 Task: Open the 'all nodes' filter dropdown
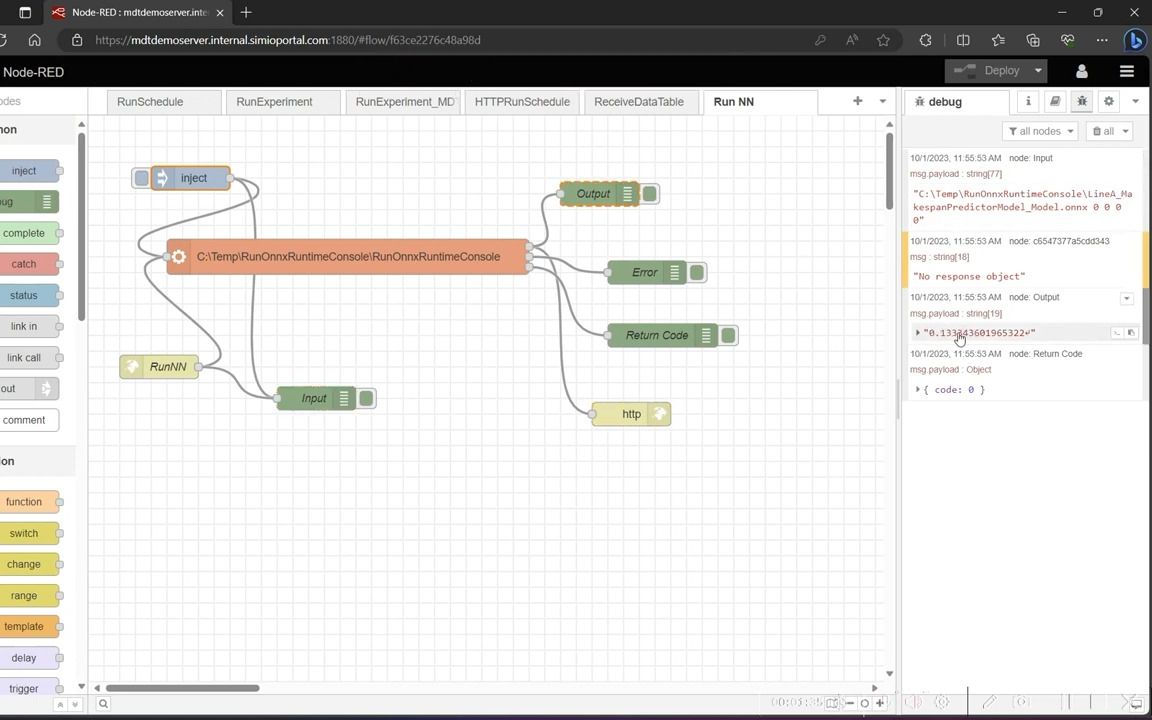[1041, 131]
